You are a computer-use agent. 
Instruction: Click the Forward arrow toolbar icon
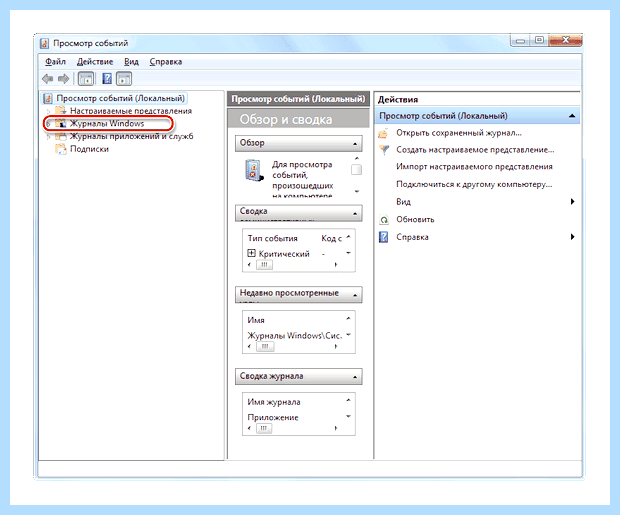pyautogui.click(x=63, y=79)
